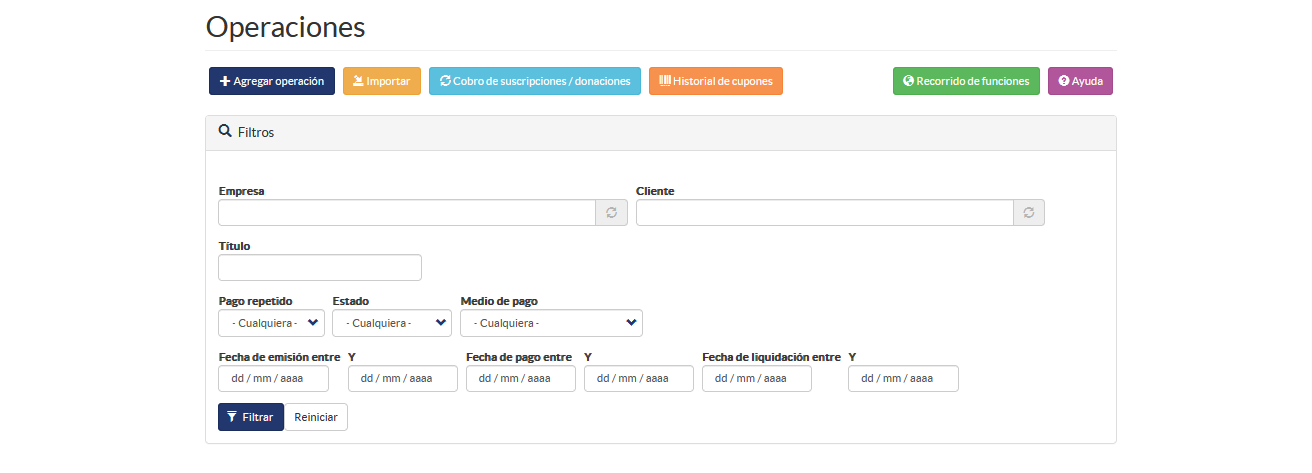1312x473 pixels.
Task: Expand the Estado dropdown
Action: pos(392,323)
